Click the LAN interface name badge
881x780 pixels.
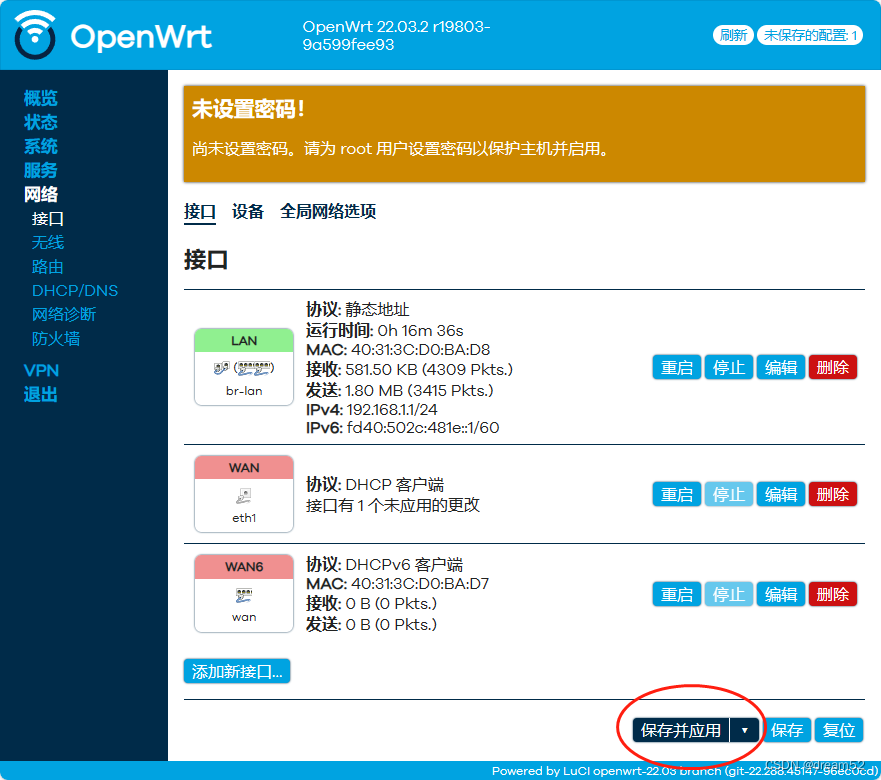point(244,341)
